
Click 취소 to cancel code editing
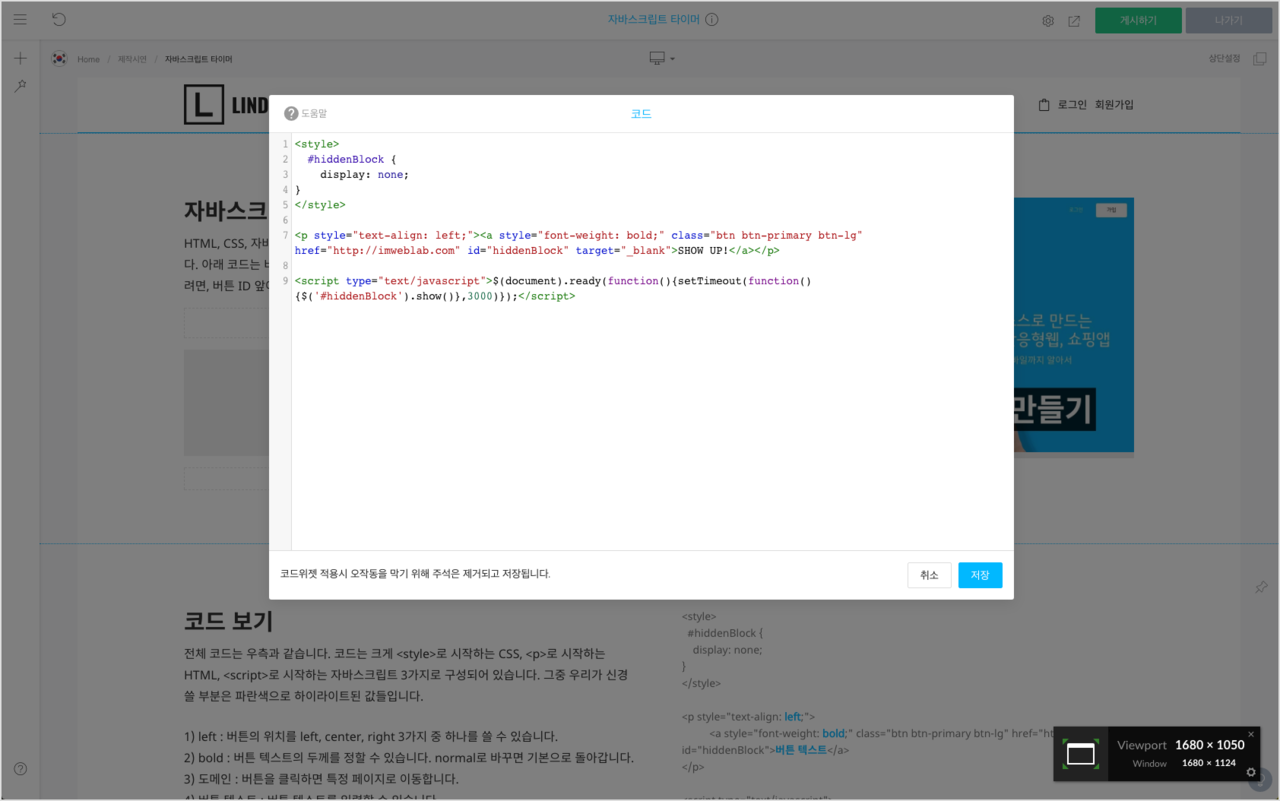(x=930, y=575)
